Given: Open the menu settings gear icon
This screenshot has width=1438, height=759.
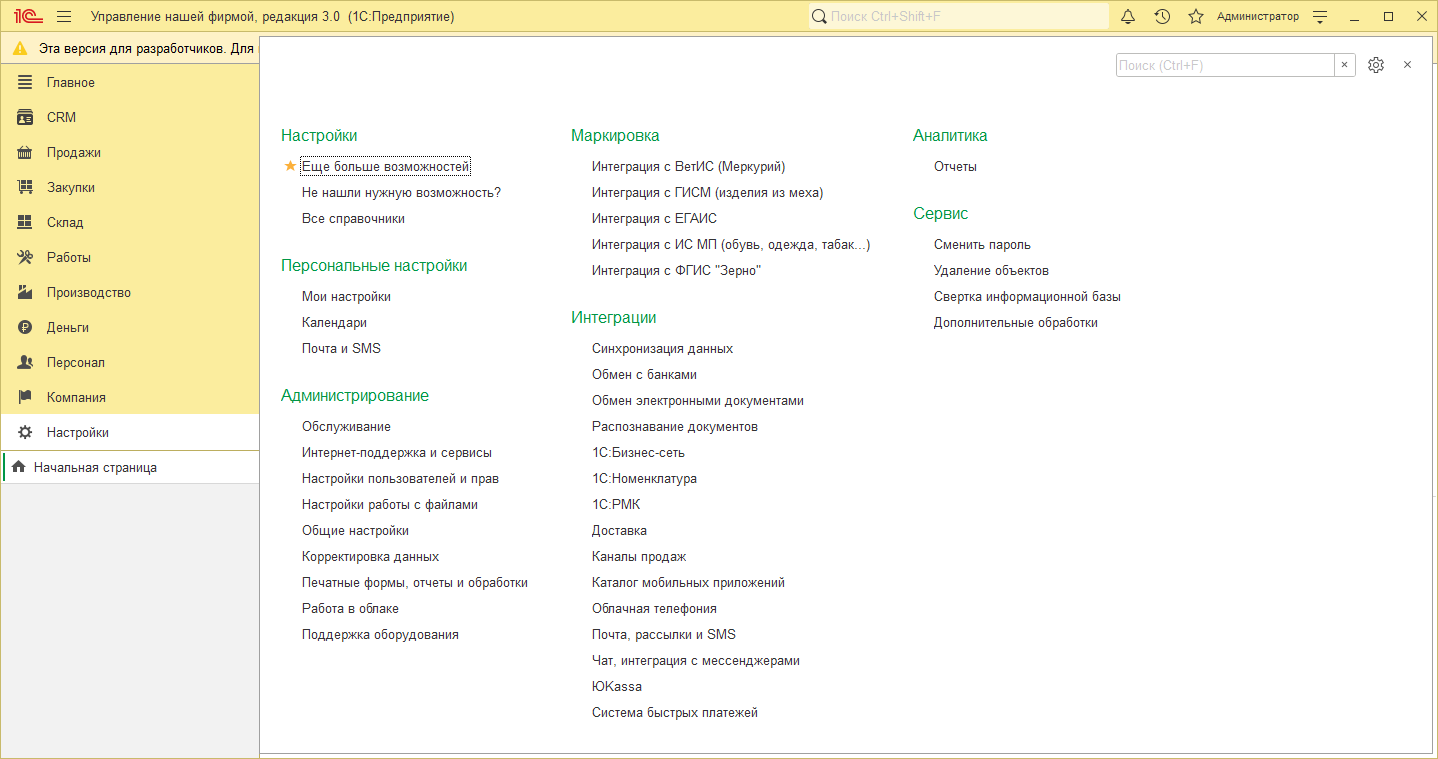Looking at the screenshot, I should tap(1376, 65).
